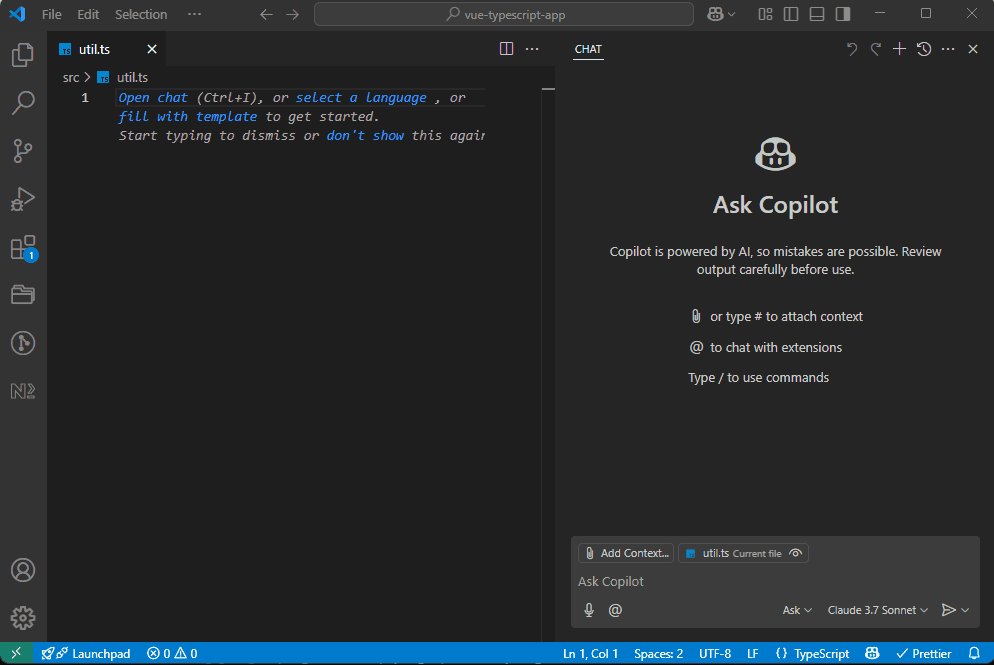This screenshot has width=994, height=665.
Task: Open the Explorer view in activity bar
Action: coord(23,55)
